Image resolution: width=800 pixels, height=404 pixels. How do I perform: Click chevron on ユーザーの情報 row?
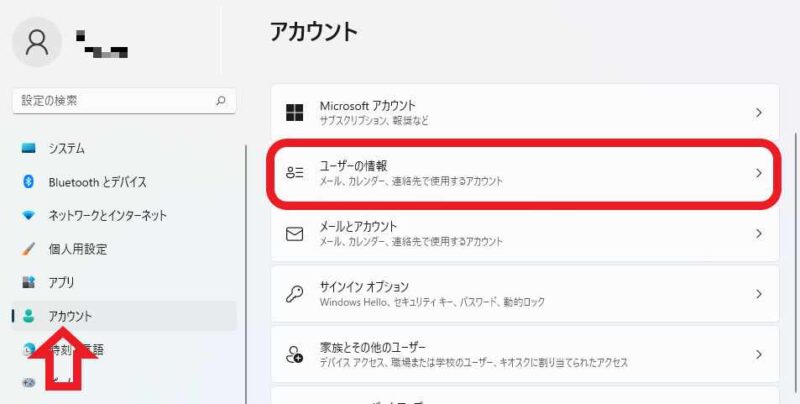coord(759,173)
